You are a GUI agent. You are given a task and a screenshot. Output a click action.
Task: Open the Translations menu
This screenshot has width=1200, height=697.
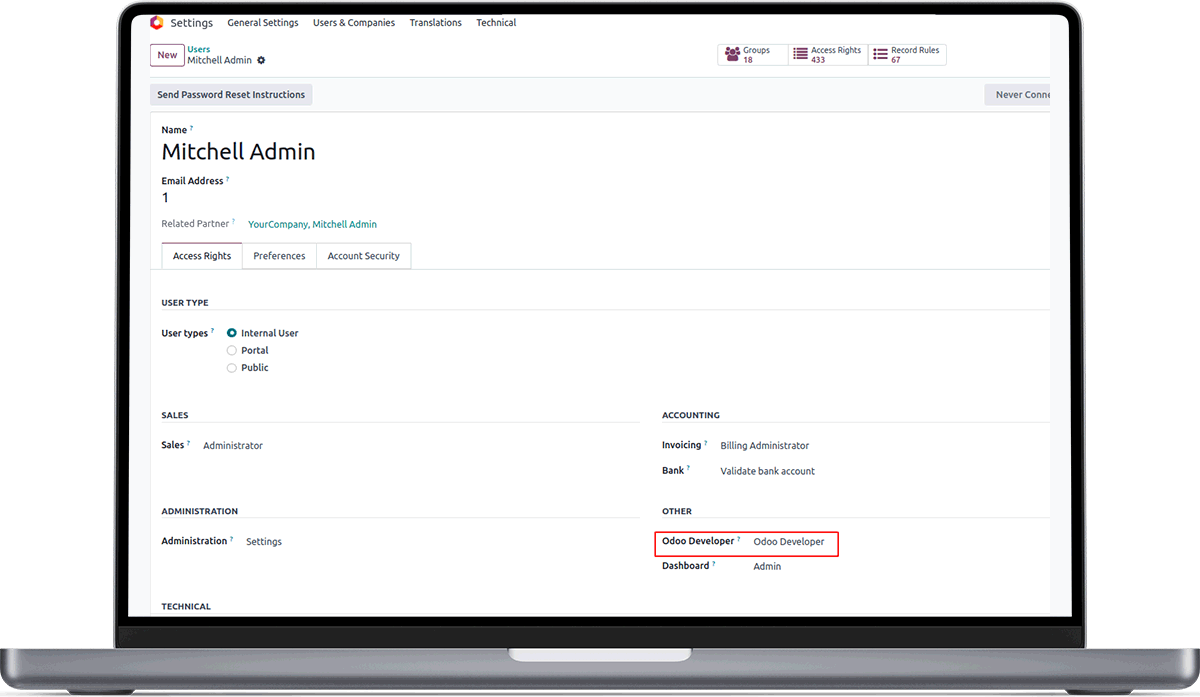coord(436,23)
